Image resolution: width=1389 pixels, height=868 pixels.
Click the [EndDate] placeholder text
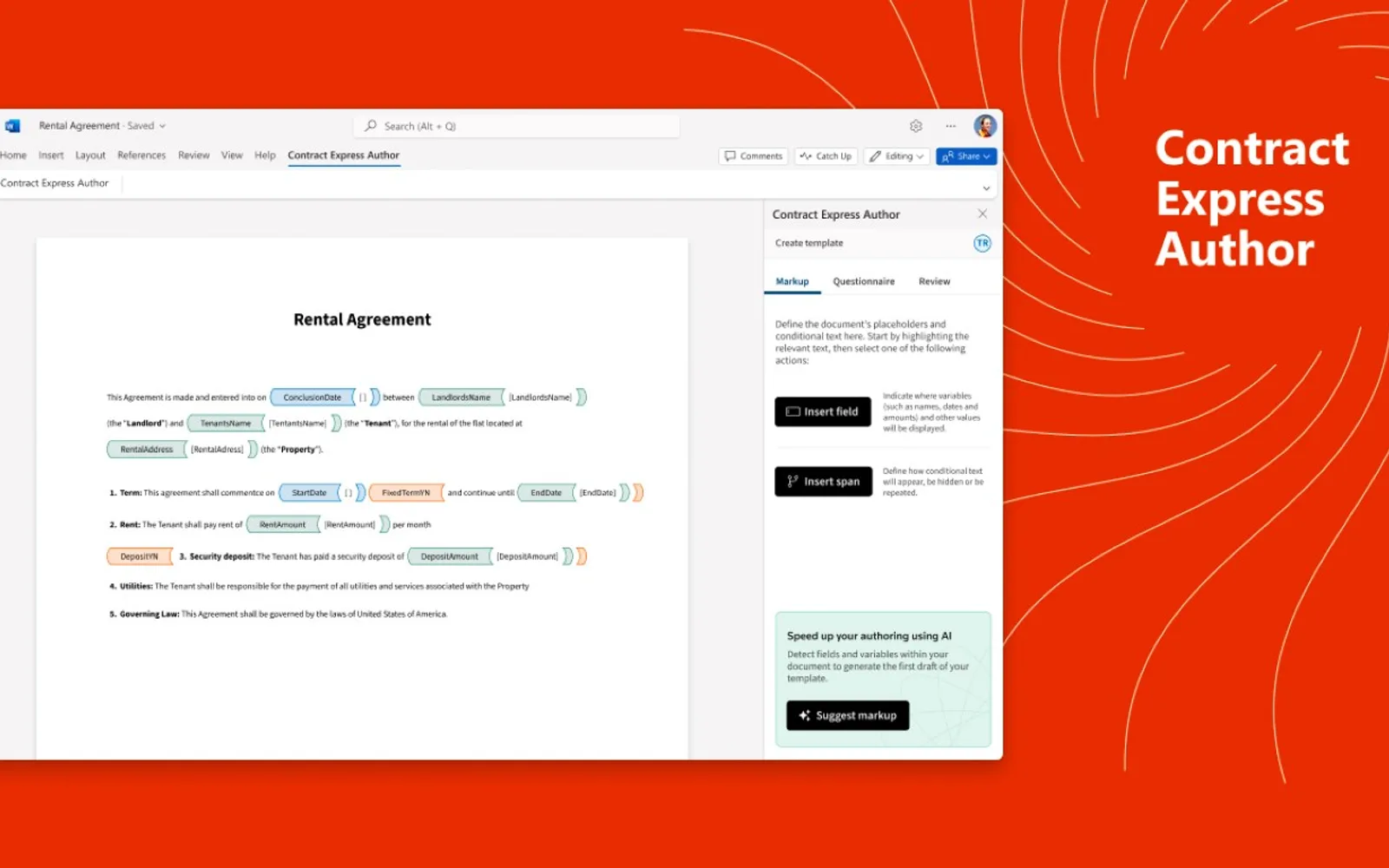click(598, 492)
